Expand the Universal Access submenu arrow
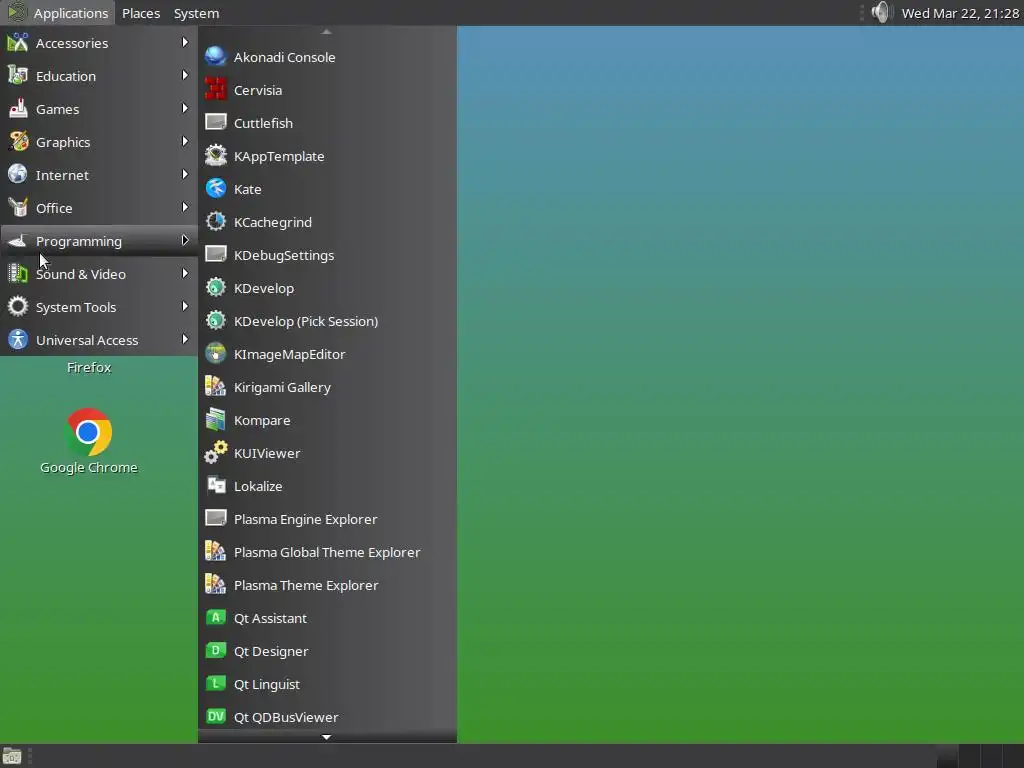Screen dimensions: 1024x768 pos(185,339)
